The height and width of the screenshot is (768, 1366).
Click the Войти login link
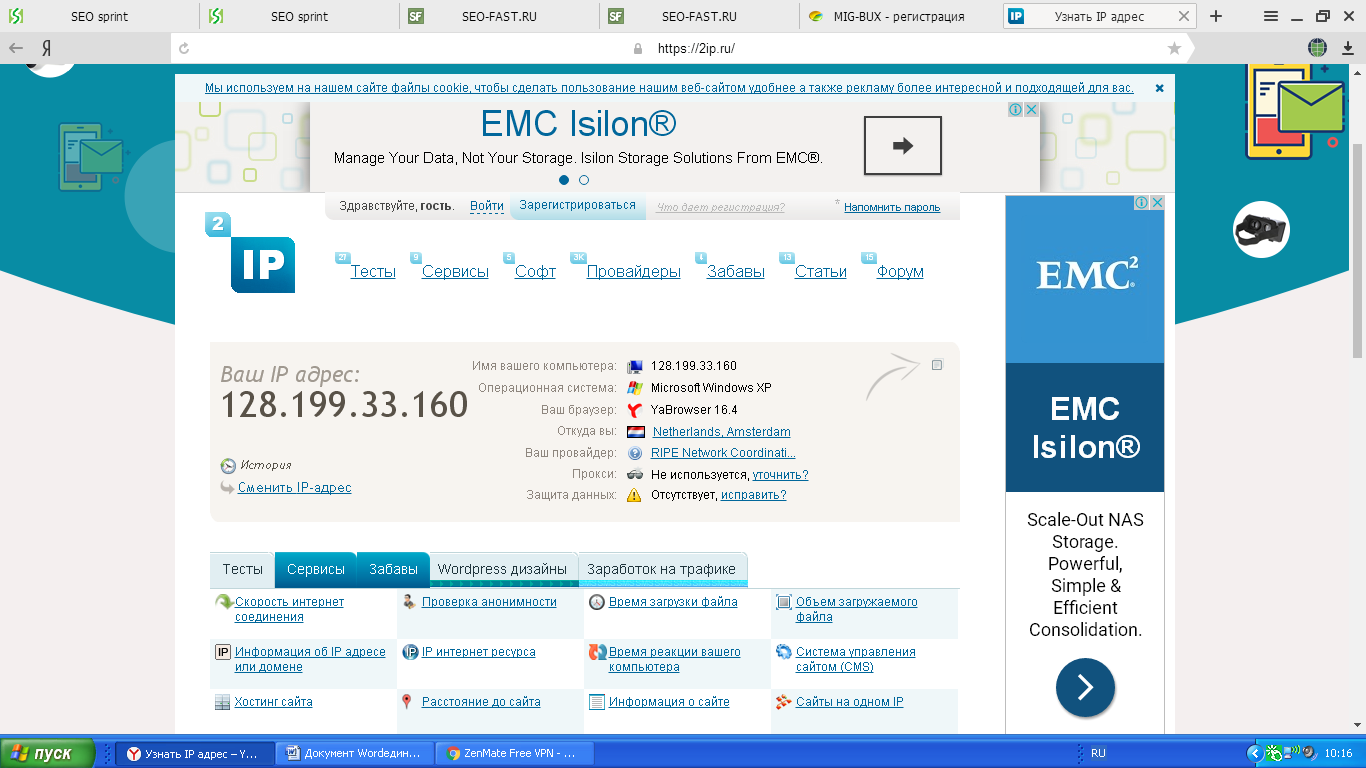point(487,206)
